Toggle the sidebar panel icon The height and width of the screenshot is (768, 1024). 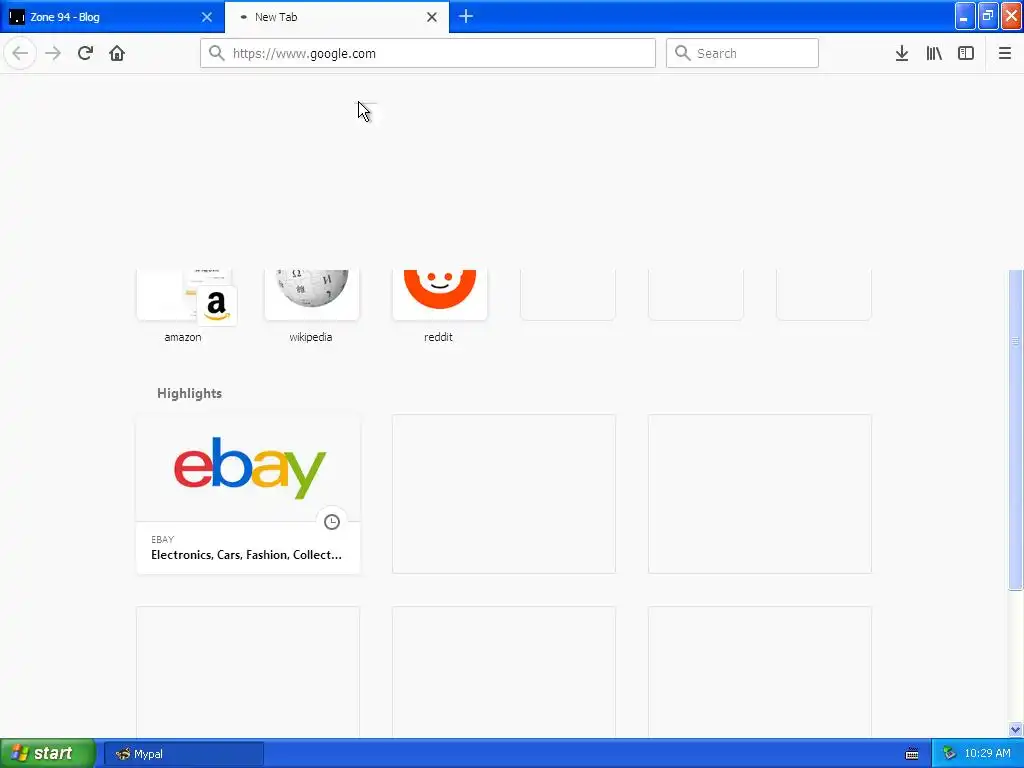pyautogui.click(x=966, y=53)
